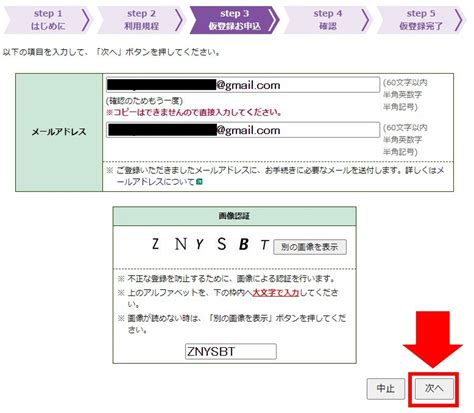Click the instruction text above the form
The image size is (474, 413).
tap(112, 52)
